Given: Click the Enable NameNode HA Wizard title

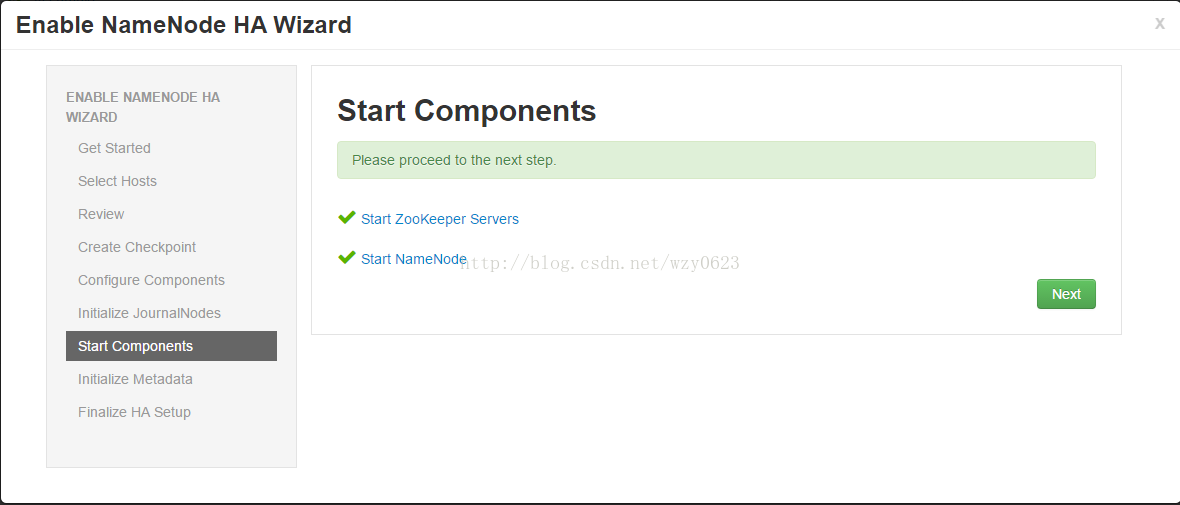Looking at the screenshot, I should pyautogui.click(x=184, y=25).
